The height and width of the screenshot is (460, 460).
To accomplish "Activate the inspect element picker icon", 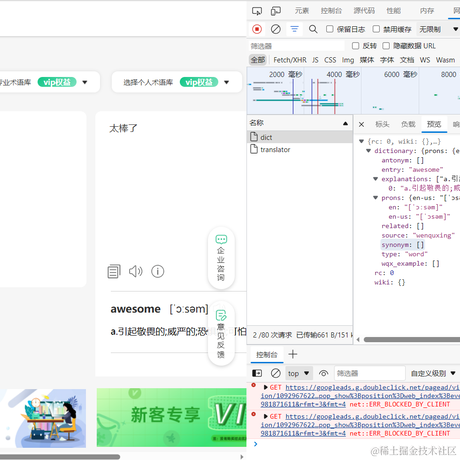I will 257,11.
